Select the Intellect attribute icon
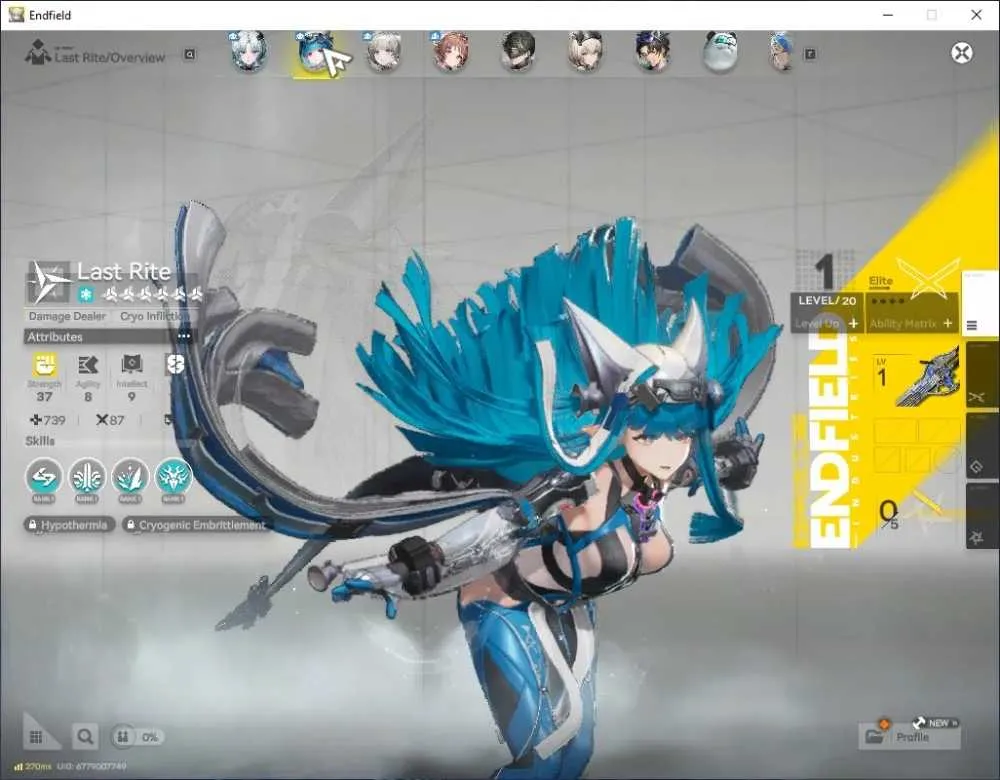This screenshot has height=780, width=1000. 131,365
